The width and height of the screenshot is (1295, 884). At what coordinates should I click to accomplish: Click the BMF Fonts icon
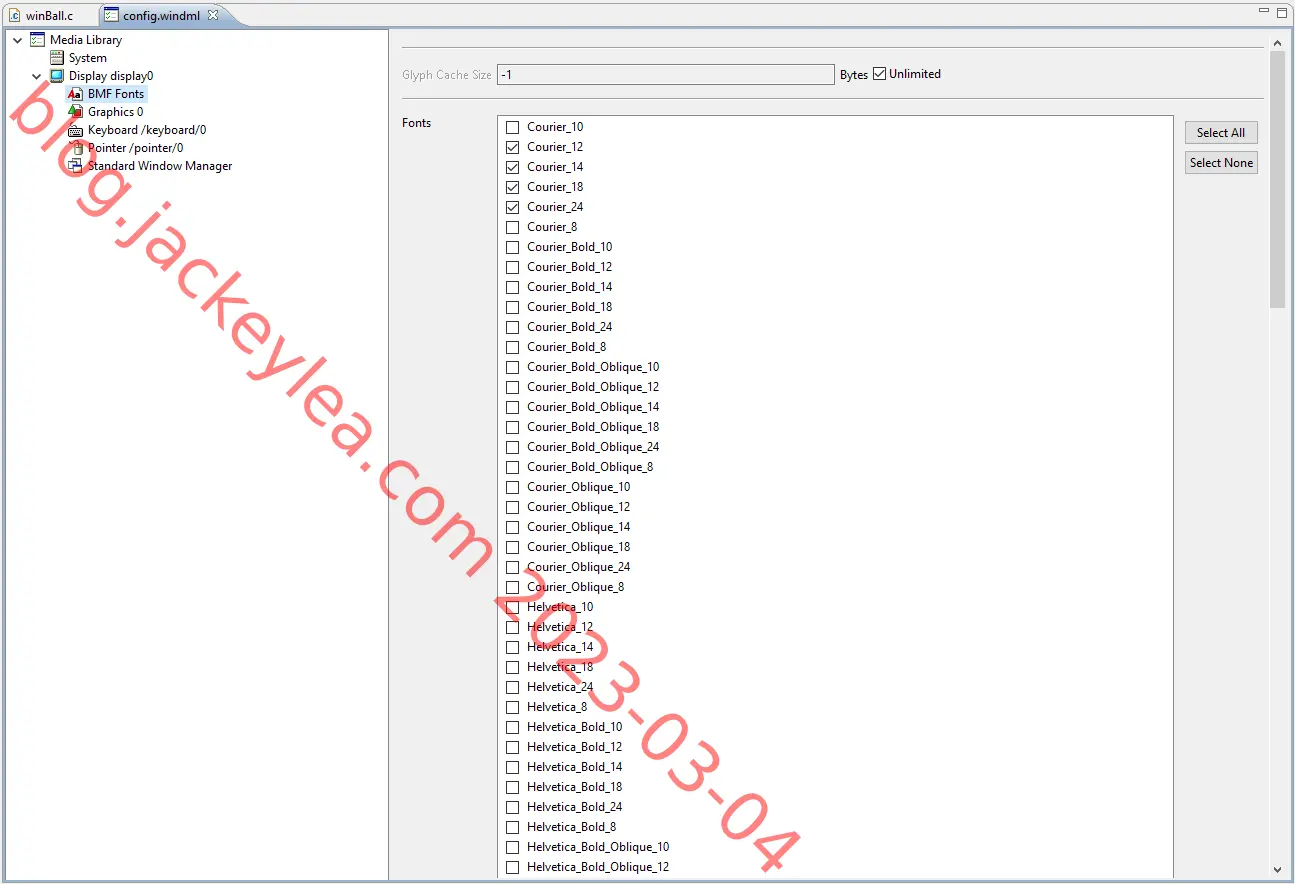coord(75,94)
